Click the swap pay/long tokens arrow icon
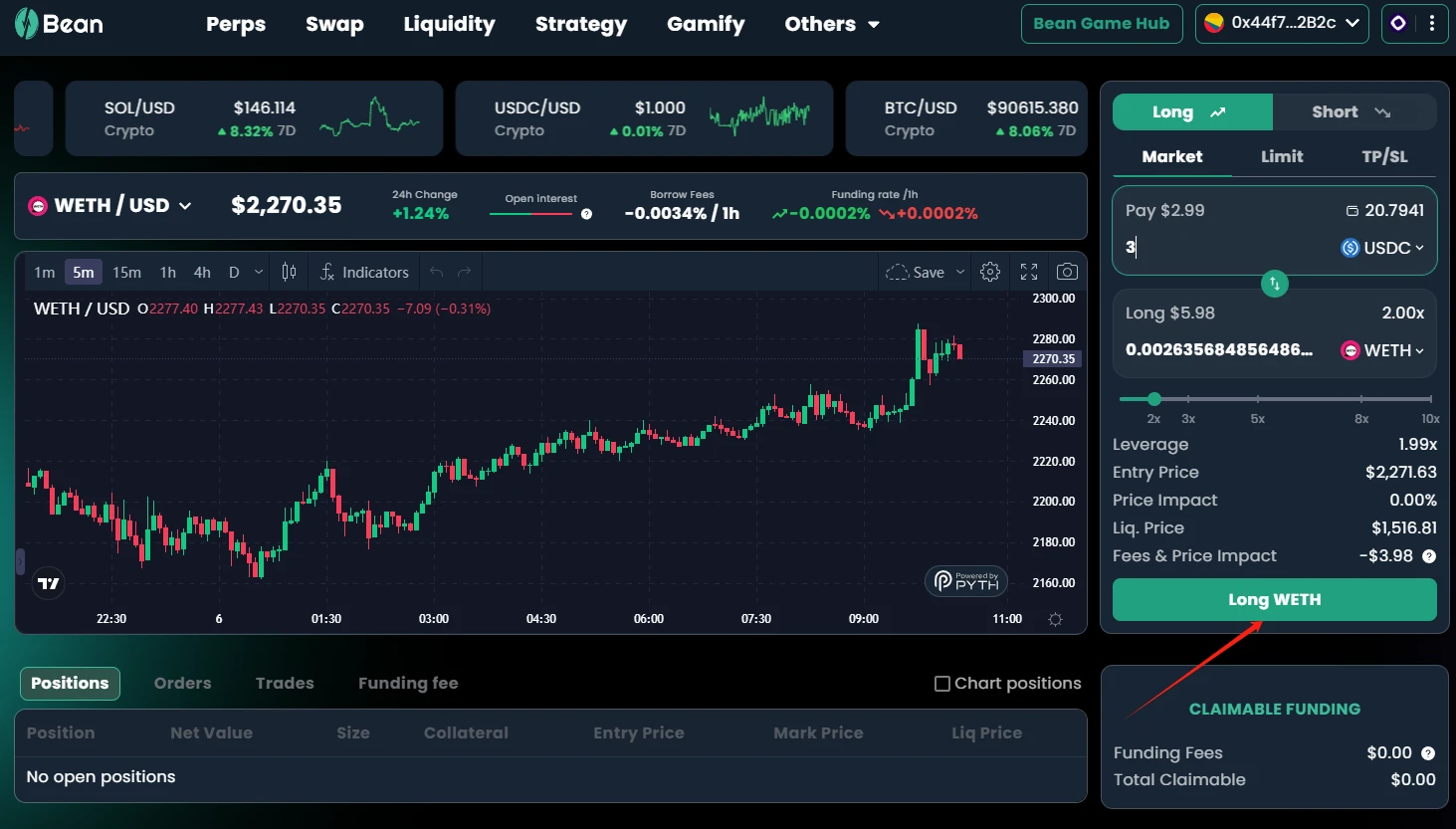1456x829 pixels. pyautogui.click(x=1274, y=284)
